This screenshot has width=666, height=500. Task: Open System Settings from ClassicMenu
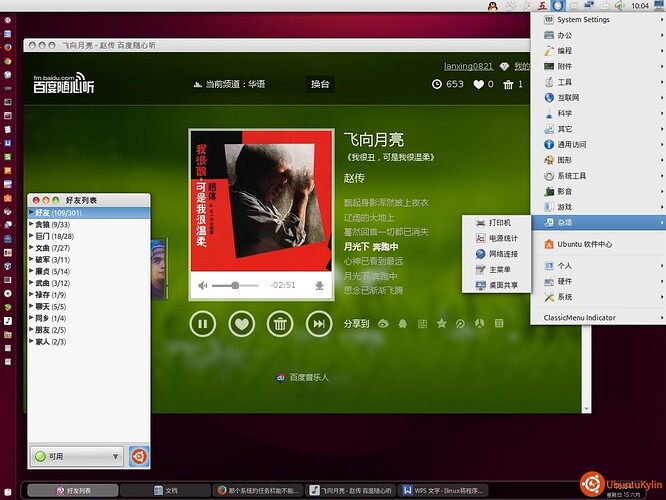tap(583, 19)
